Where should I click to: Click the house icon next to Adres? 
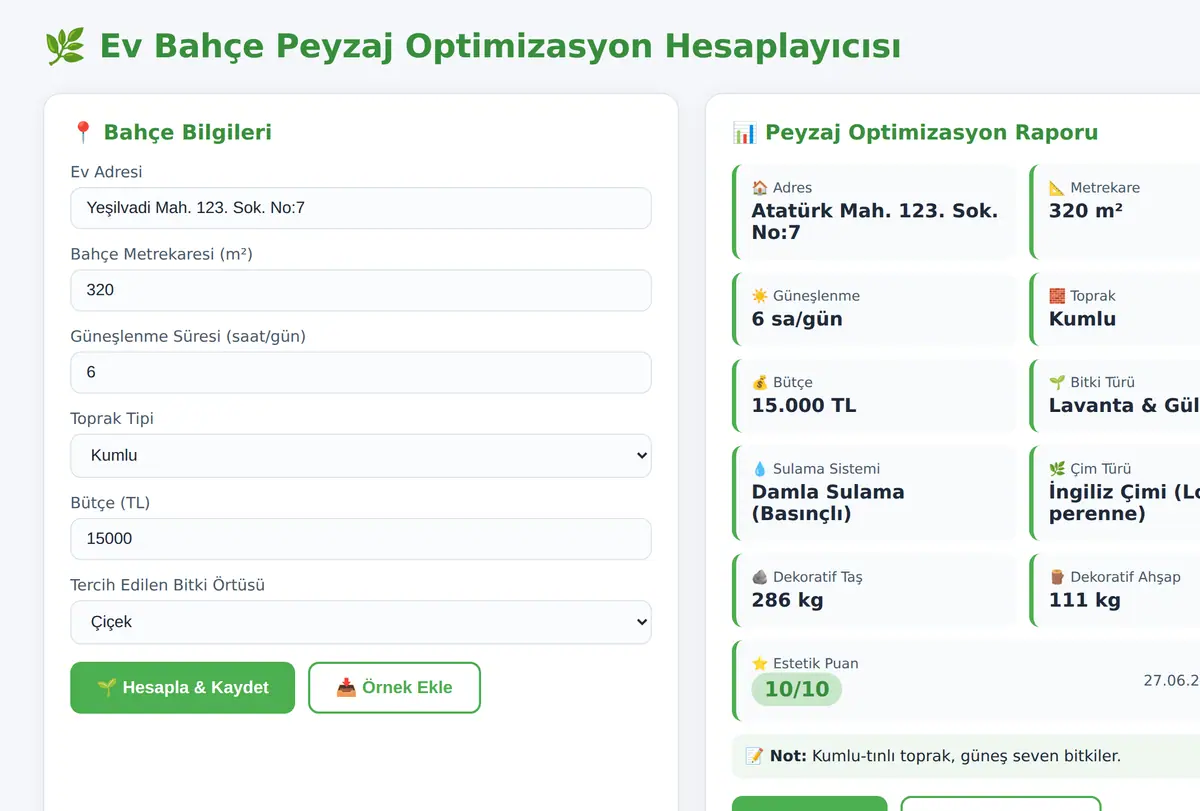[760, 187]
